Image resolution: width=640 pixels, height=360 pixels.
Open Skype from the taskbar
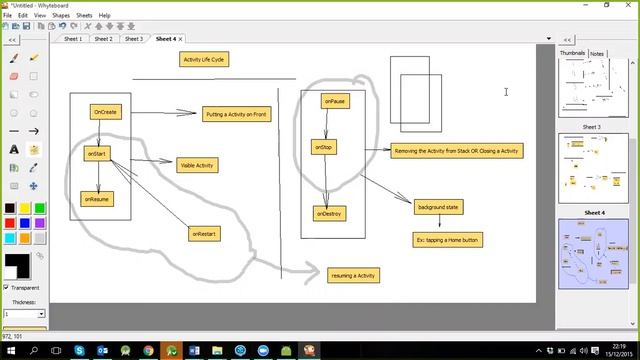coord(80,351)
